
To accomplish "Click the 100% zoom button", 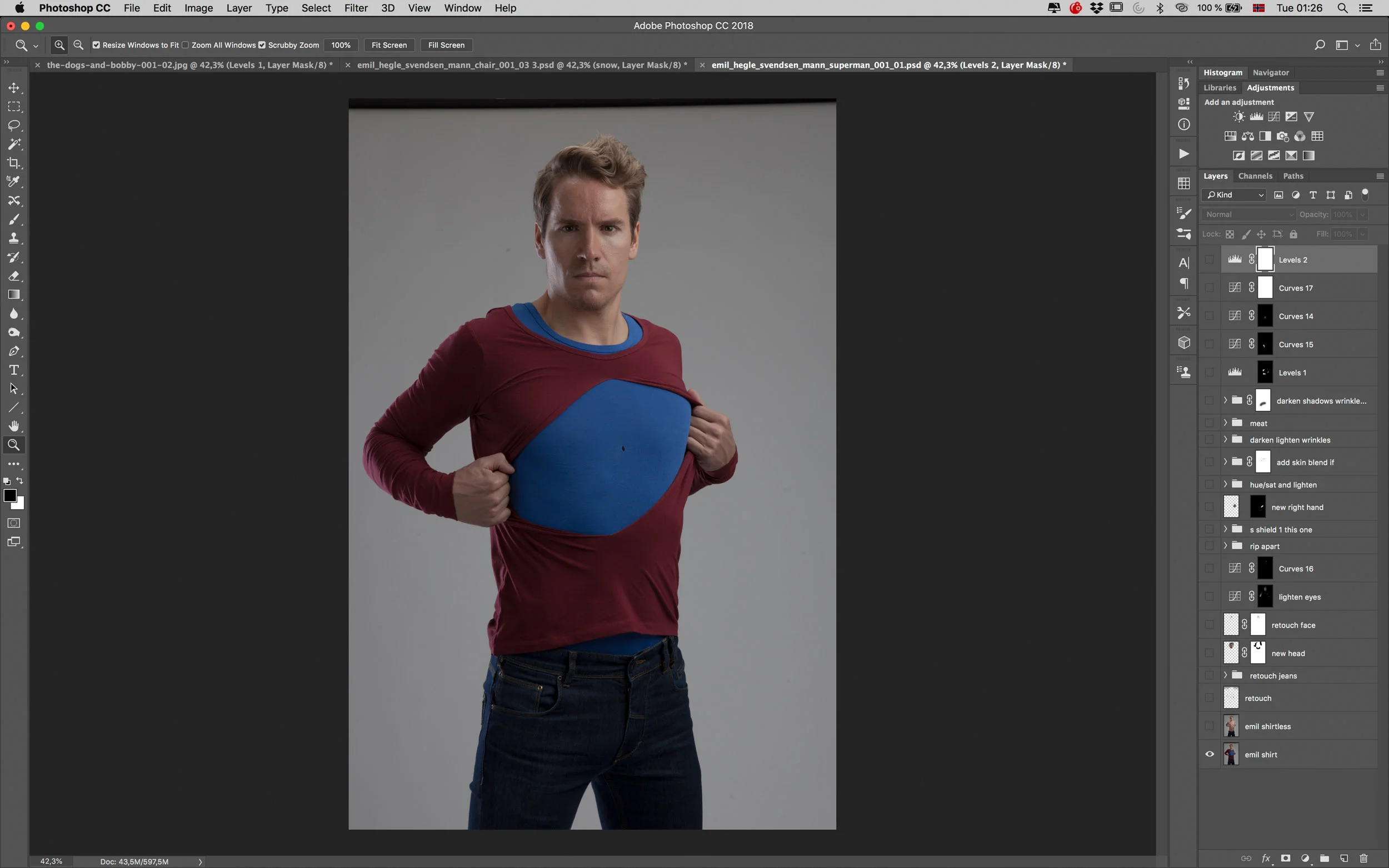I will pos(341,45).
